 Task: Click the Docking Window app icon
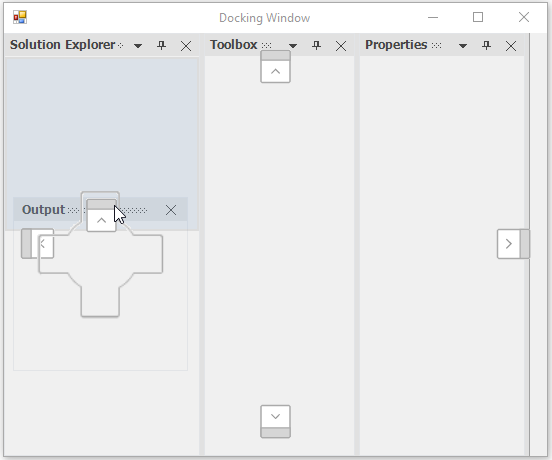(20, 17)
